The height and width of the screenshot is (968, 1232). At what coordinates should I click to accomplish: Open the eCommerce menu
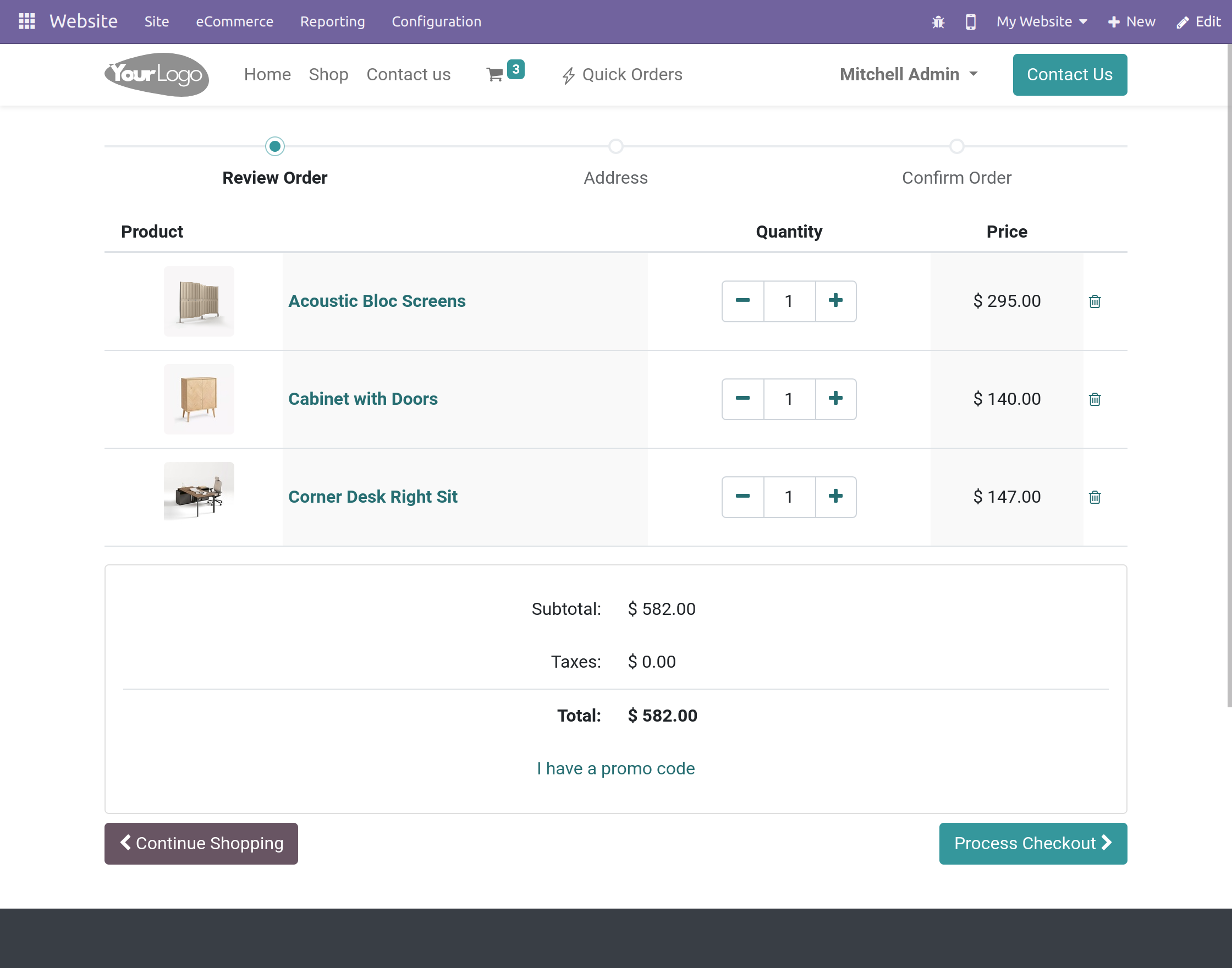pos(234,21)
